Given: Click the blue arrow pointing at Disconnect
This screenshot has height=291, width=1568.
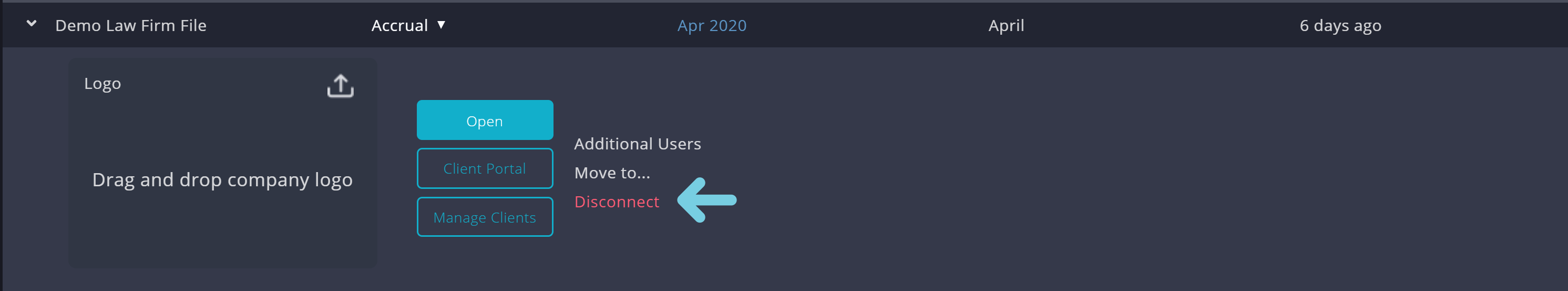Looking at the screenshot, I should coord(706,200).
